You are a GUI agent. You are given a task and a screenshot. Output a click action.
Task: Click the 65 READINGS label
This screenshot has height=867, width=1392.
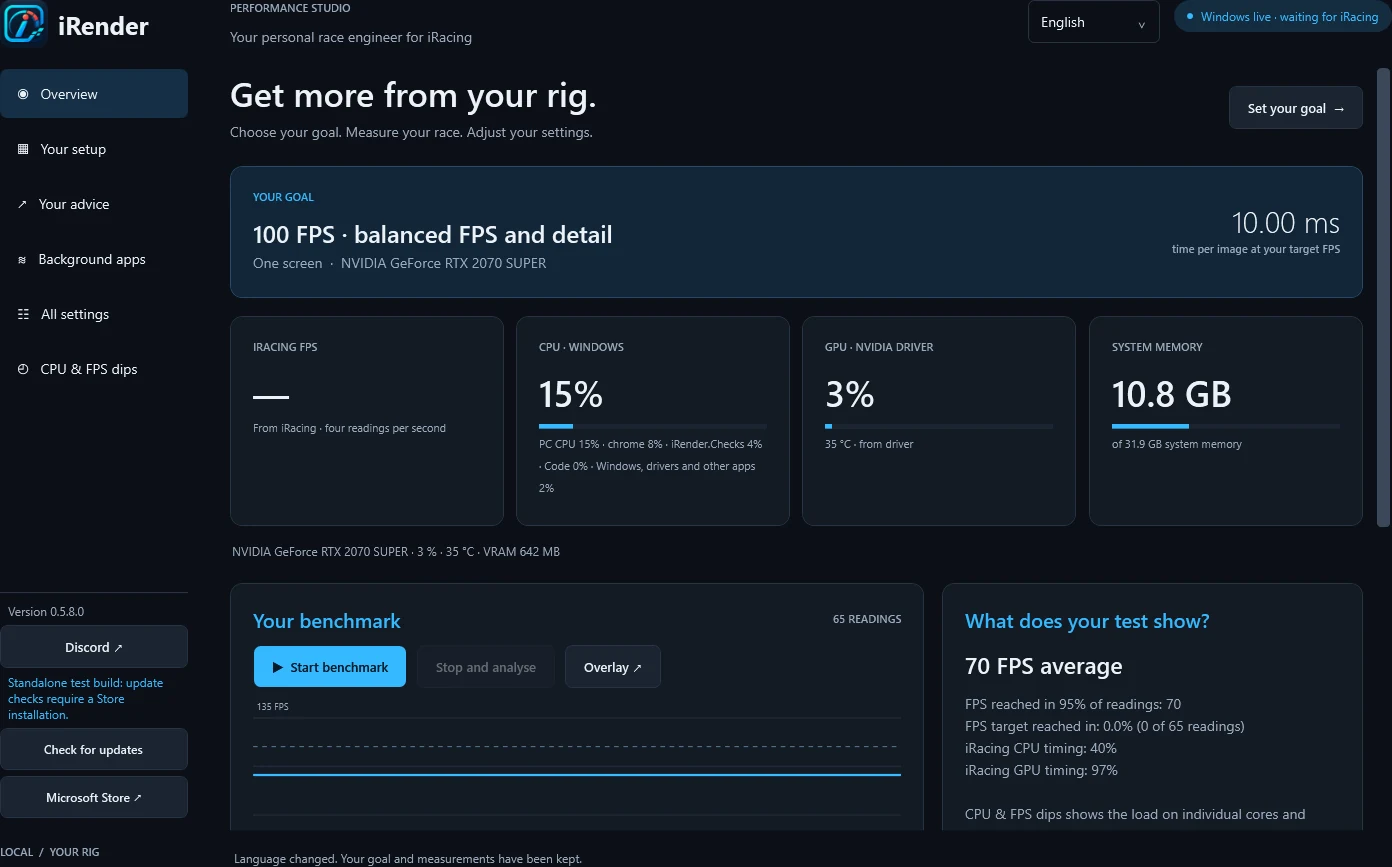tap(867, 619)
